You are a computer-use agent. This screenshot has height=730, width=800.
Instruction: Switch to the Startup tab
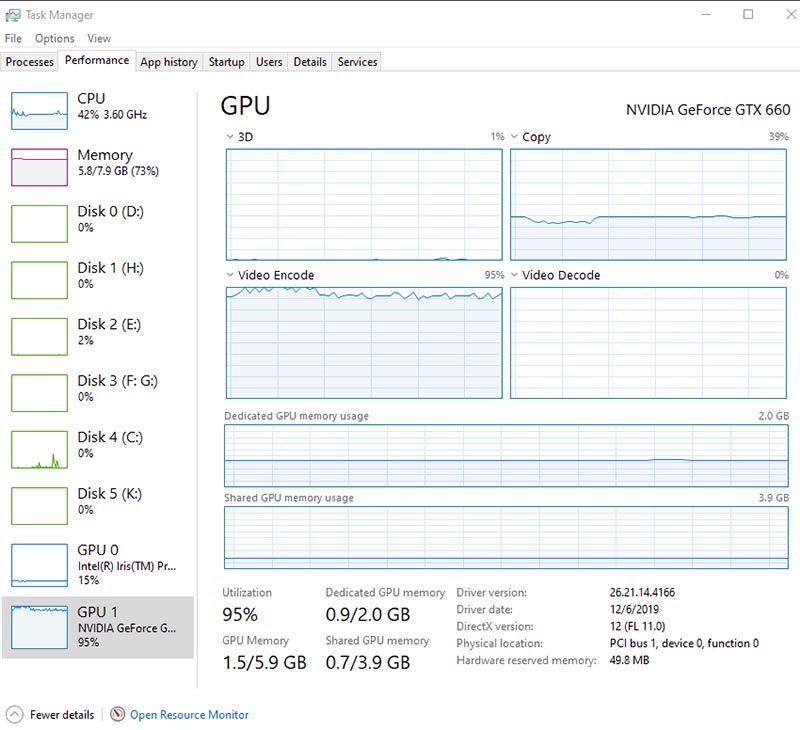tap(226, 62)
